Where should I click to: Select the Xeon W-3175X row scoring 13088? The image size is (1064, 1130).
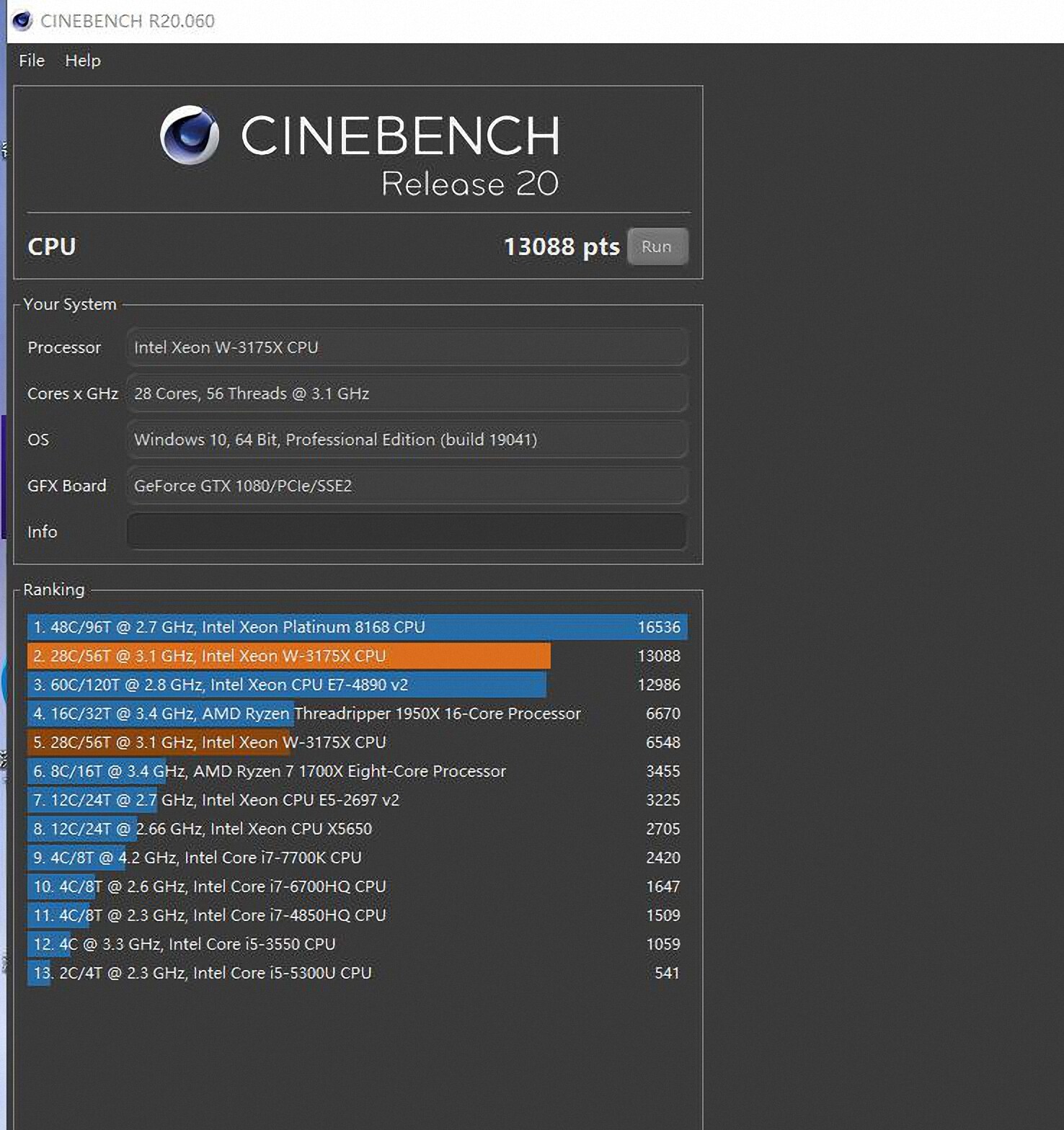coord(358,656)
